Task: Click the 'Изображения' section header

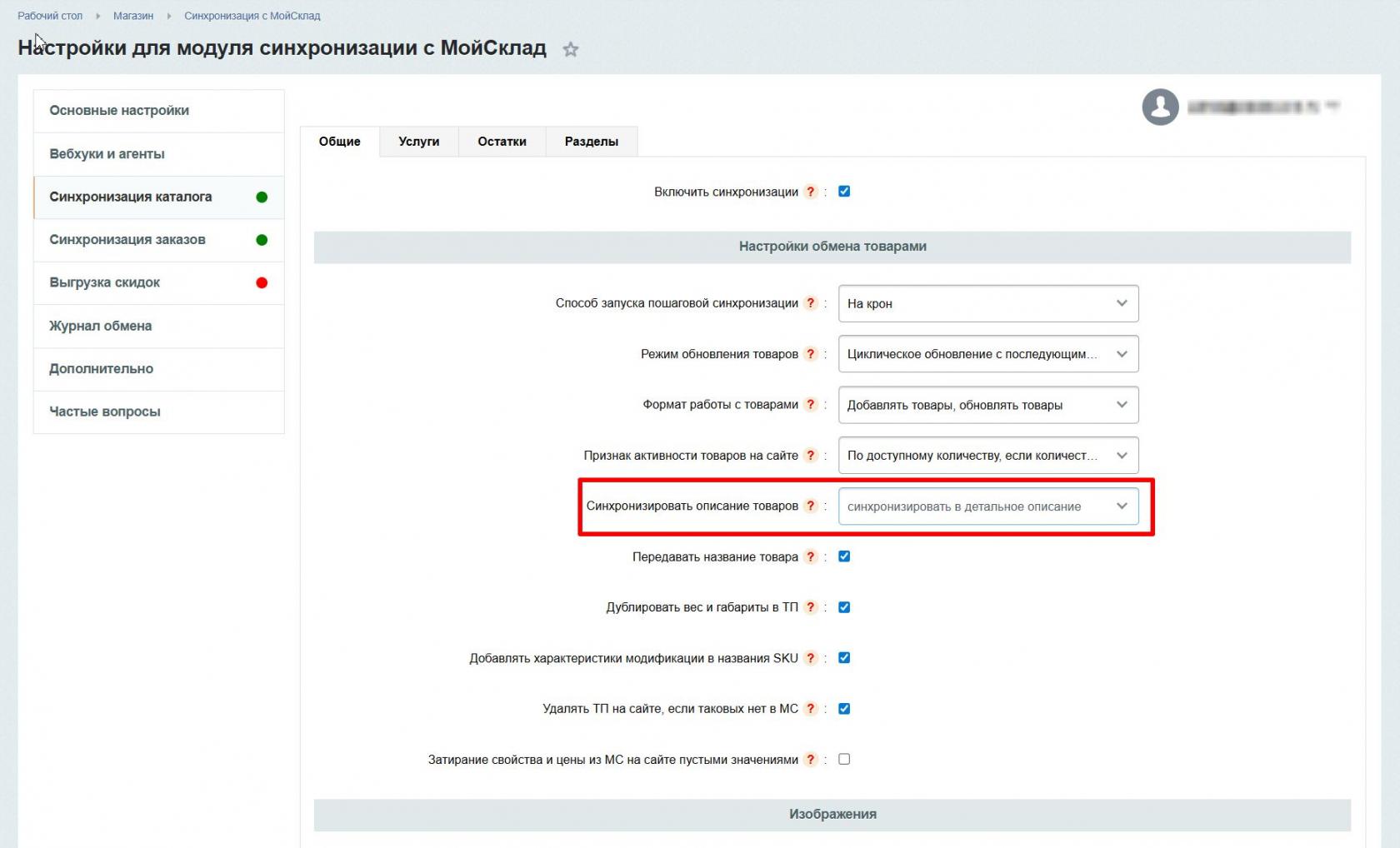Action: point(832,815)
